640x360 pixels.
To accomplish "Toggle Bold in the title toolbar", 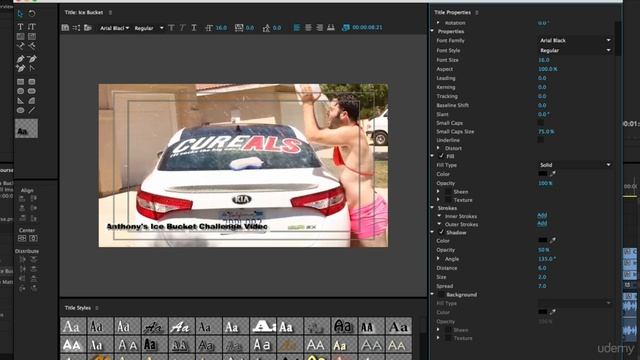I will tap(171, 28).
